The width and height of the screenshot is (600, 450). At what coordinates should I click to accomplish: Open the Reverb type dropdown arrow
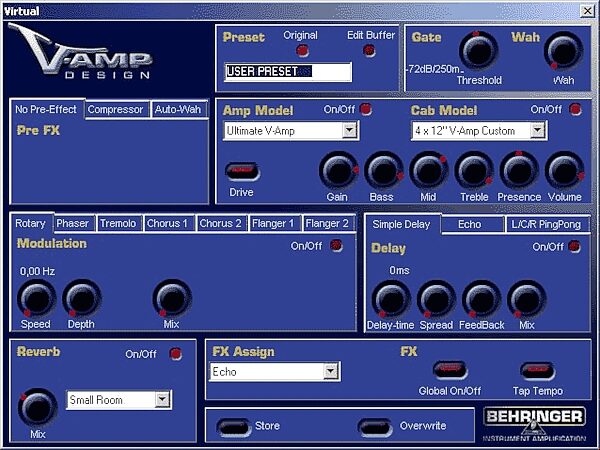[x=162, y=399]
